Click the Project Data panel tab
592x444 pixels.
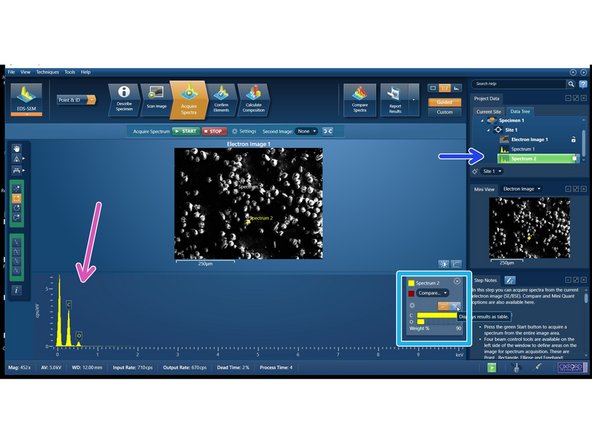click(486, 99)
